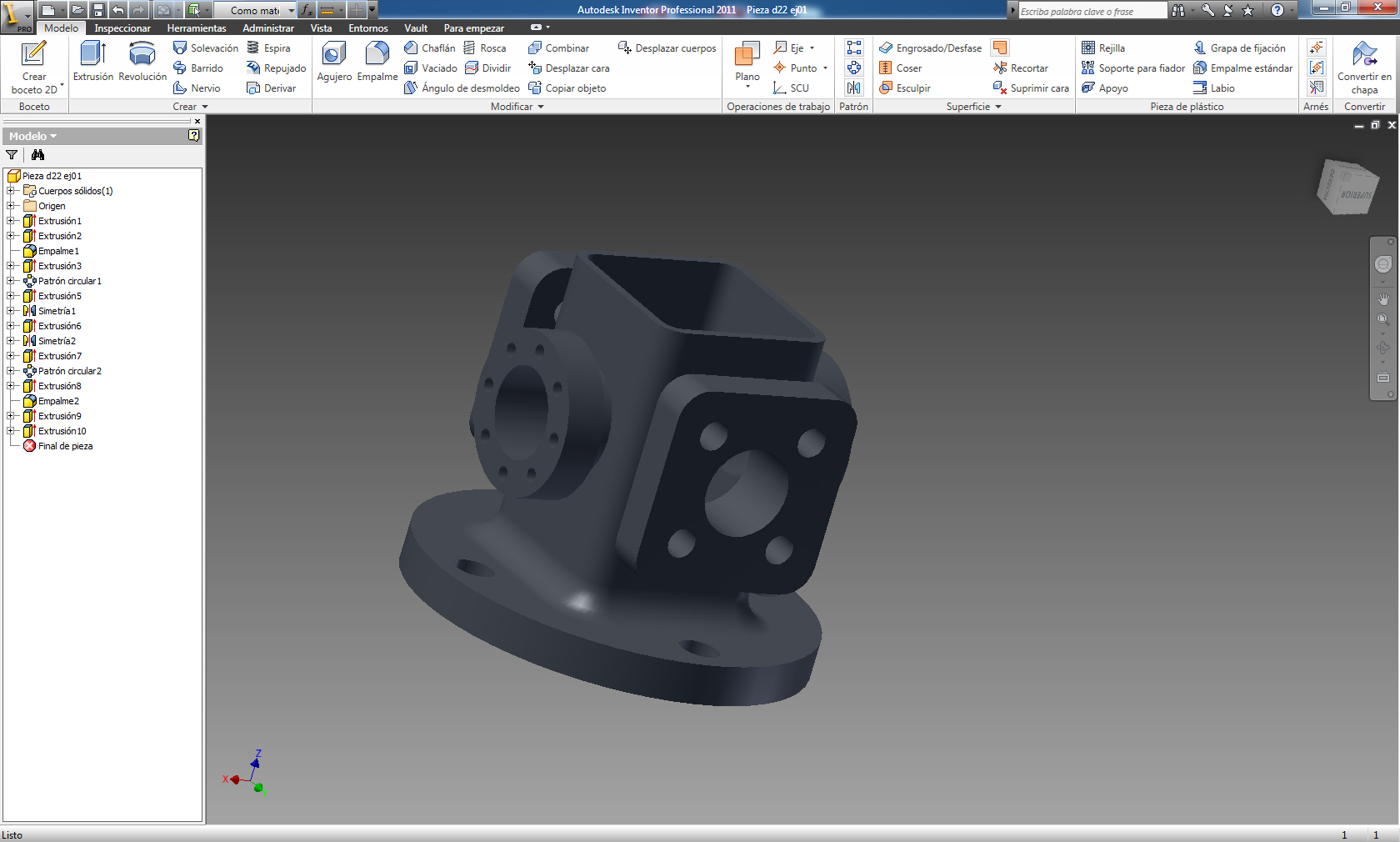The height and width of the screenshot is (842, 1400).
Task: Expand the Superficie panel dropdown
Action: [998, 107]
